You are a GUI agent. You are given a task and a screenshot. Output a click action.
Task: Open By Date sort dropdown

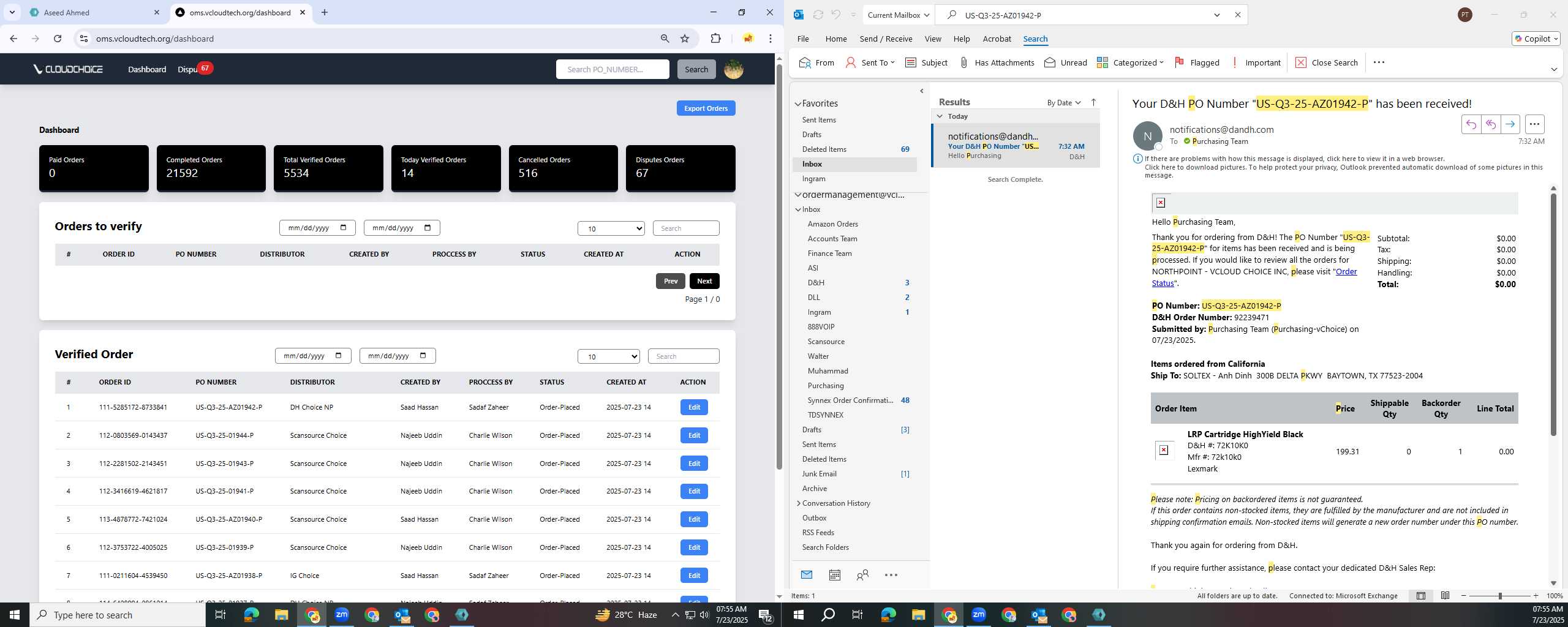tap(1064, 102)
